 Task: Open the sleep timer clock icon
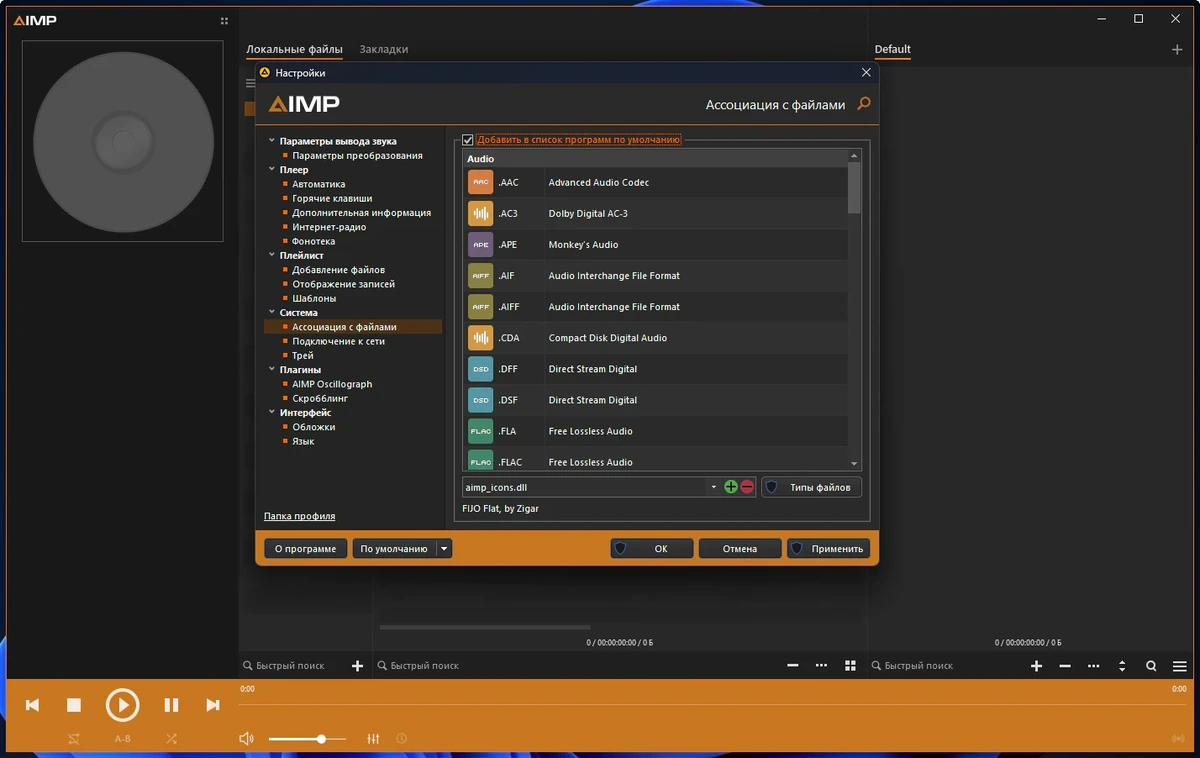[402, 739]
